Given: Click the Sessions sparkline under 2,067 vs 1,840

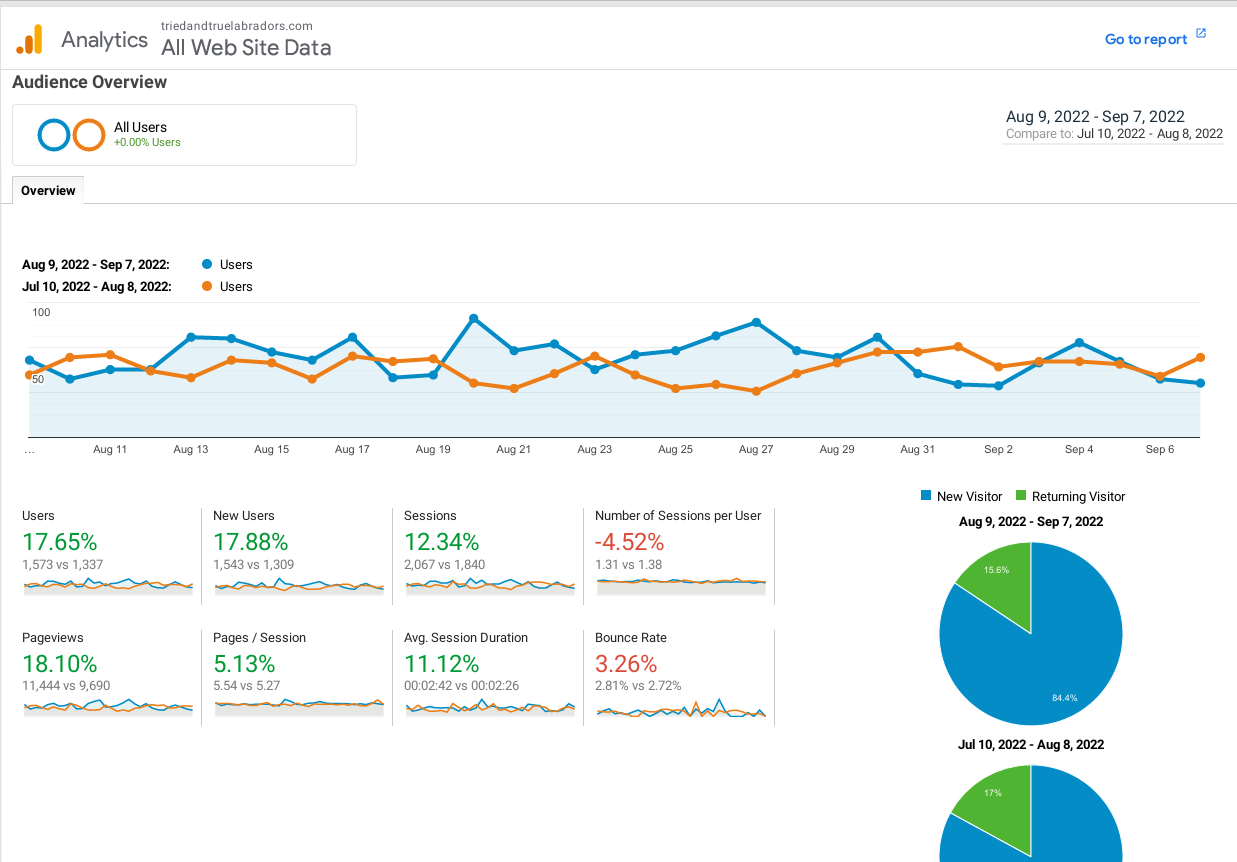Looking at the screenshot, I should [490, 585].
